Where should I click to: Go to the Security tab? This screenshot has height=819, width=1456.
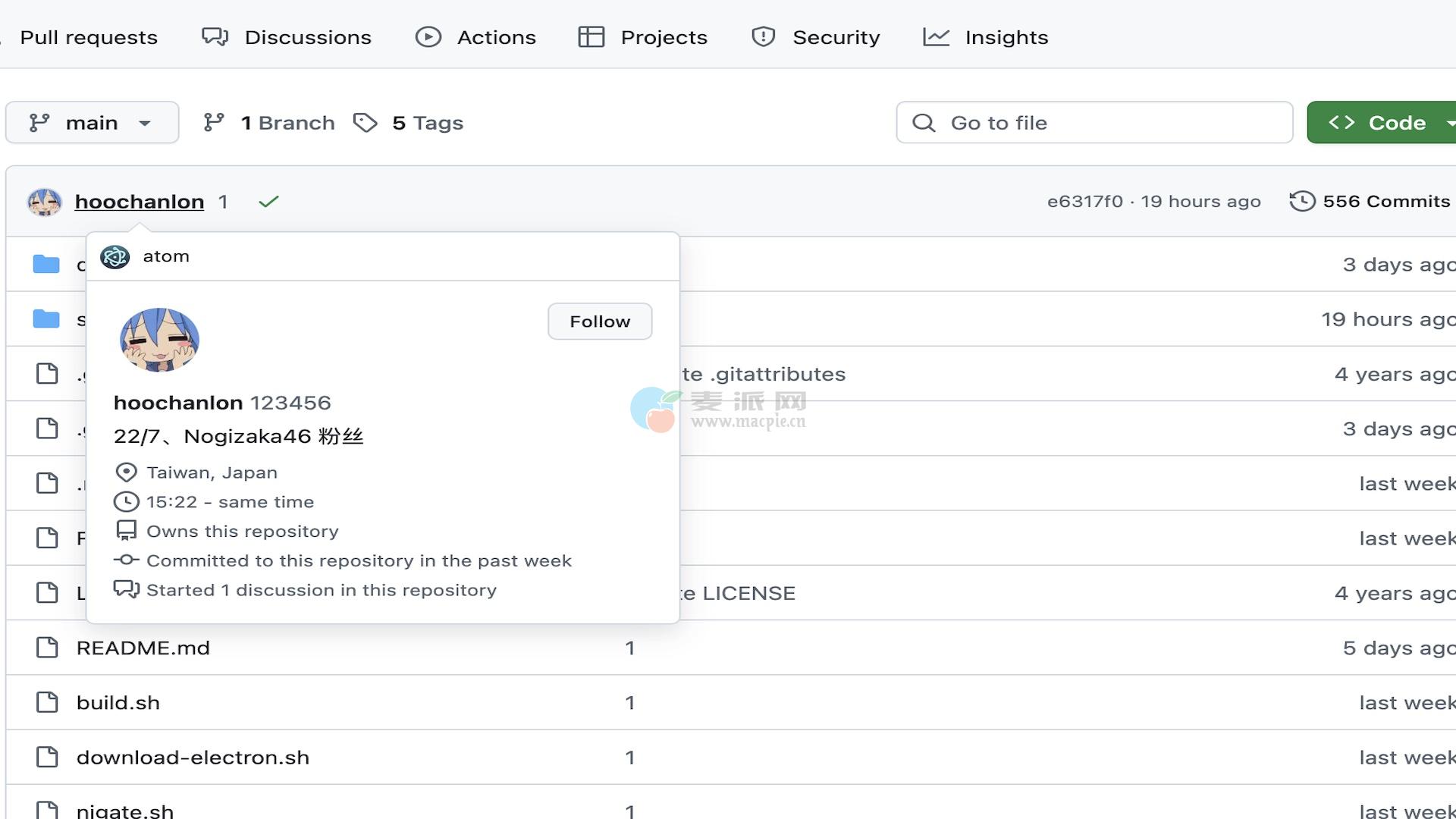[816, 37]
